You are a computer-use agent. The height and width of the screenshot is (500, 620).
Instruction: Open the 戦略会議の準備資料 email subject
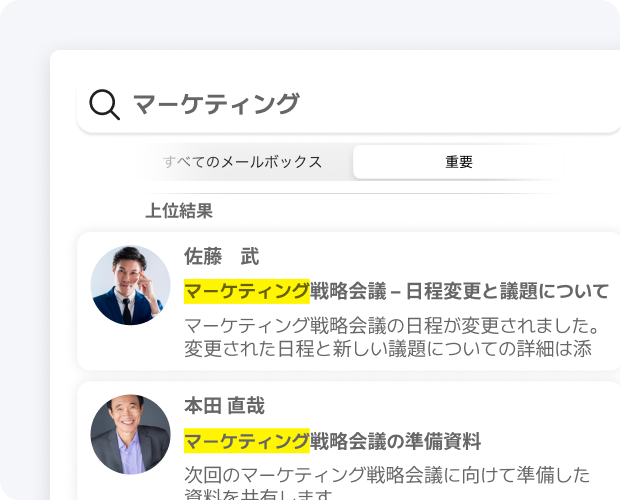tap(396, 440)
